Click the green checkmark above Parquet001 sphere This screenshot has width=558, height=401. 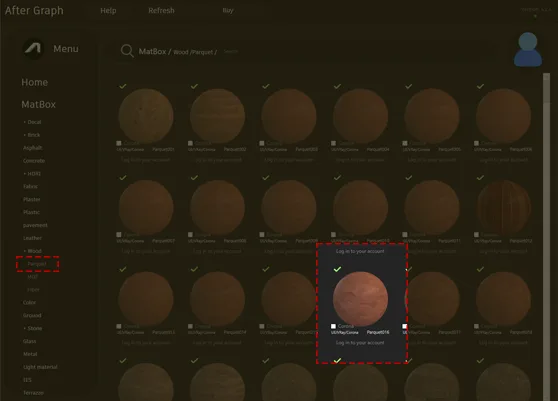tap(123, 86)
